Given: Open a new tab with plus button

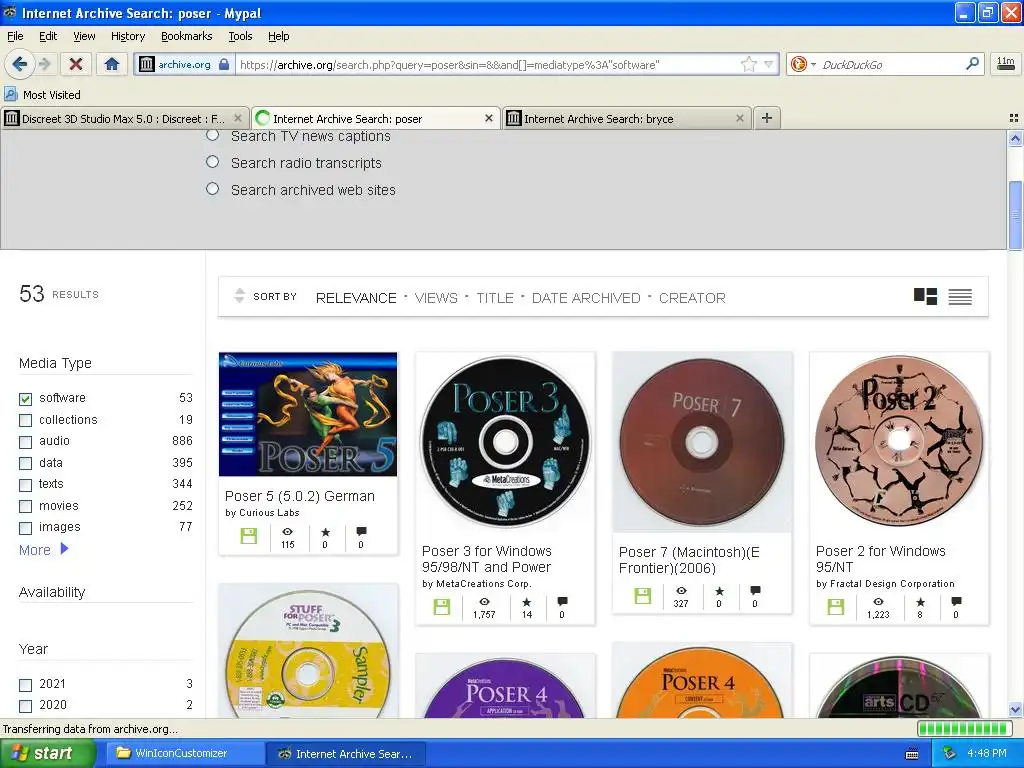Looking at the screenshot, I should pyautogui.click(x=767, y=118).
